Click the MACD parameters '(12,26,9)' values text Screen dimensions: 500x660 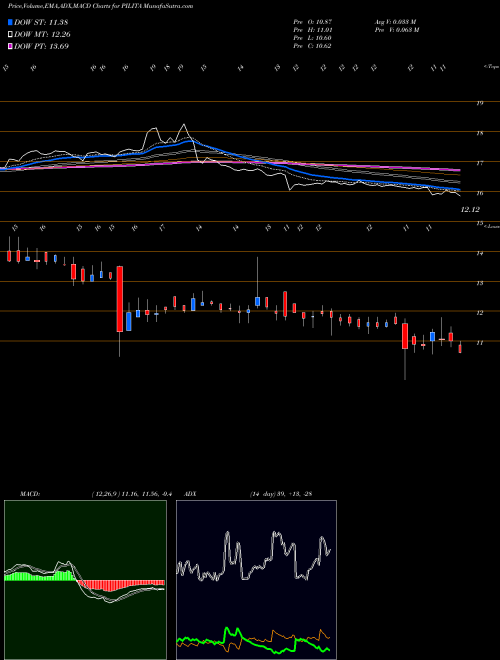click(132, 494)
